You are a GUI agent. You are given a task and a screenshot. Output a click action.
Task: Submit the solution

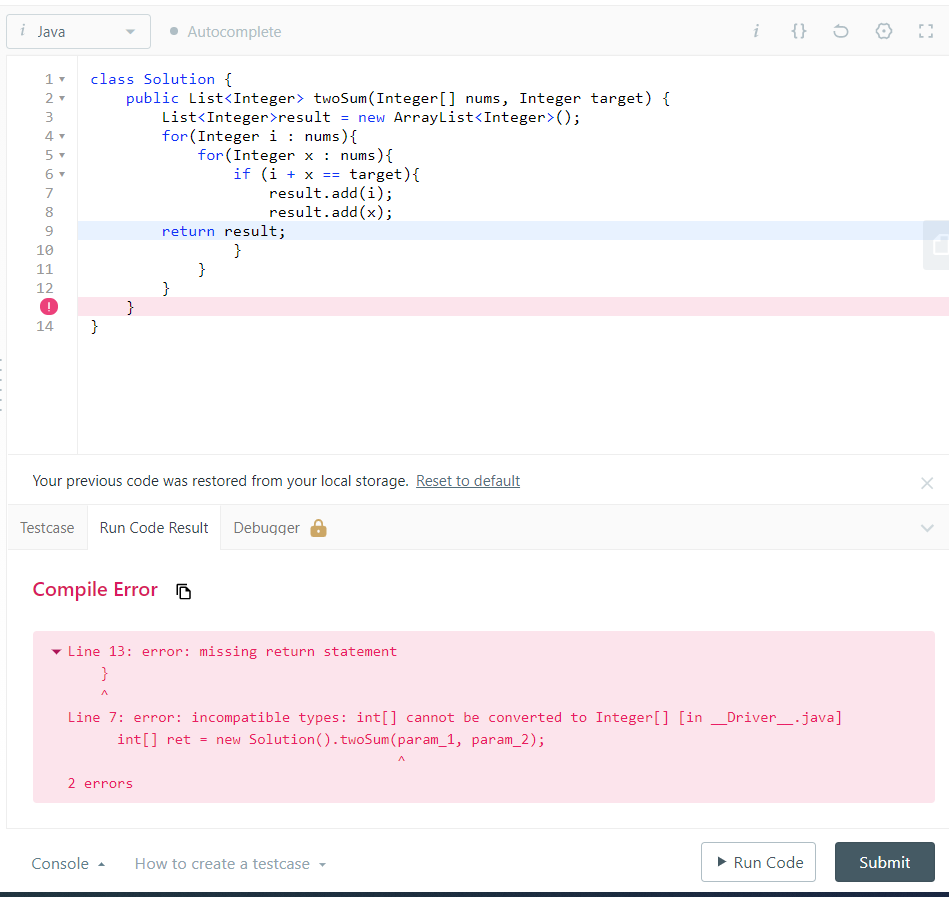click(x=884, y=862)
